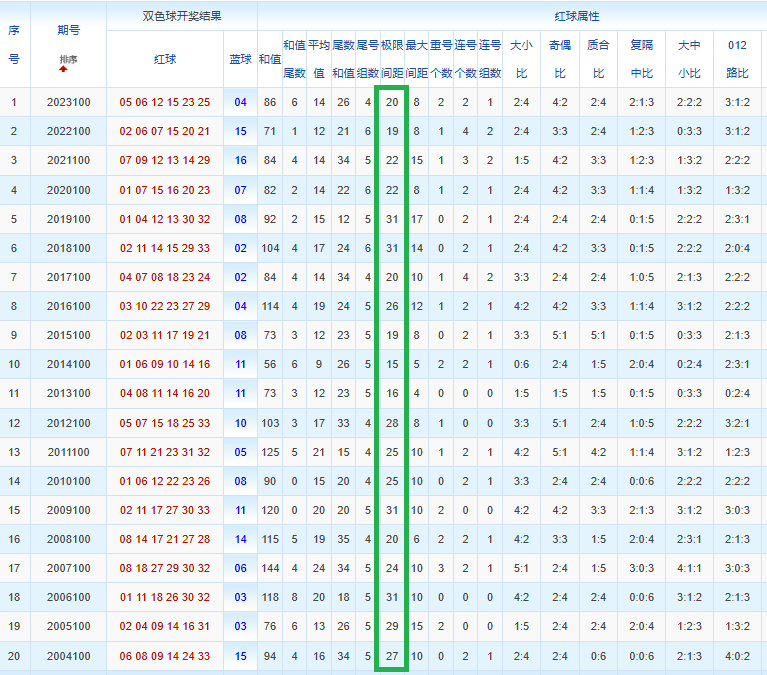Select red balls 08 18 27 29 30 32

coord(165,568)
